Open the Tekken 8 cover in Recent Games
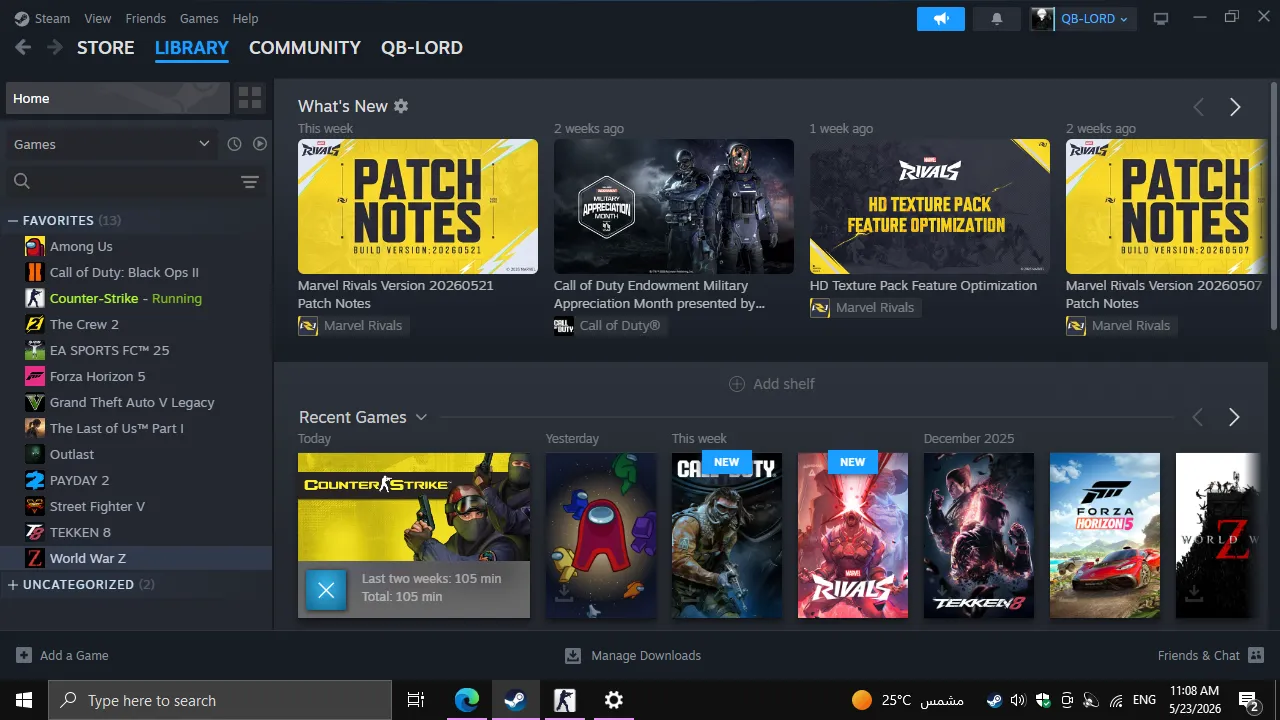 979,535
